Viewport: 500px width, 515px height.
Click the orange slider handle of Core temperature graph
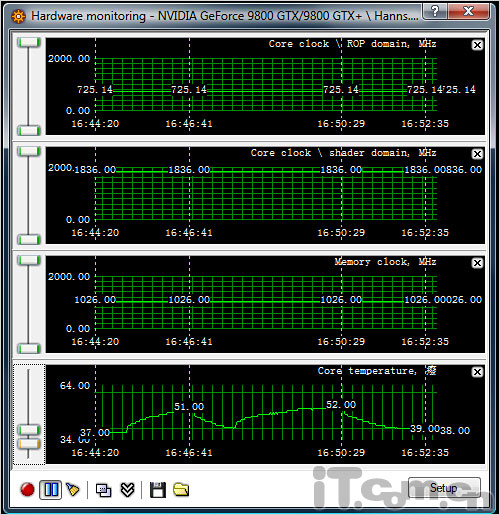(29, 444)
